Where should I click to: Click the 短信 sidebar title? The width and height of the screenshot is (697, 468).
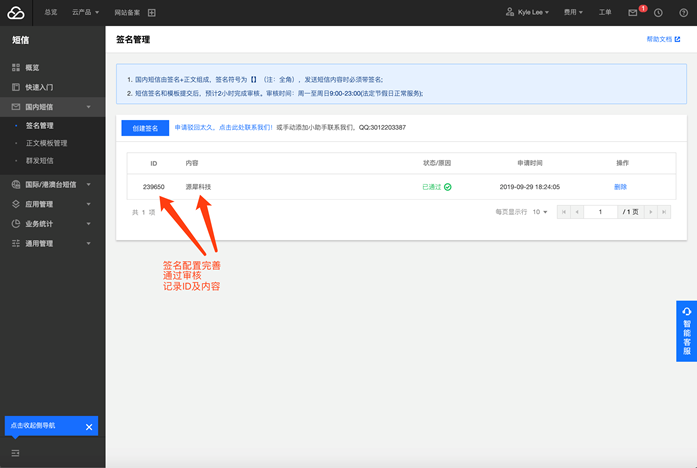point(20,40)
